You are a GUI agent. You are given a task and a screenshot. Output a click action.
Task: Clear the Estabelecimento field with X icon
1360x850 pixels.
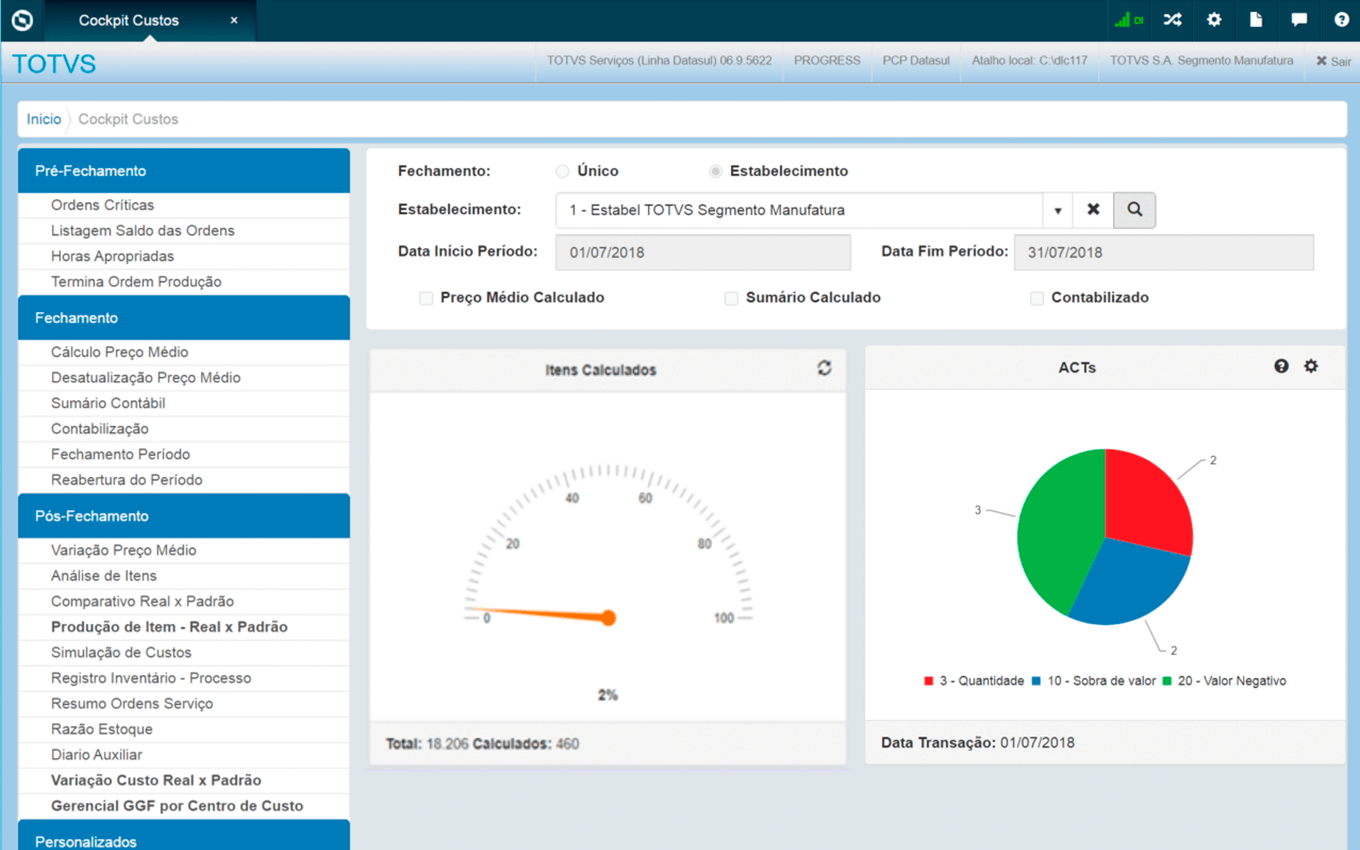click(x=1093, y=210)
